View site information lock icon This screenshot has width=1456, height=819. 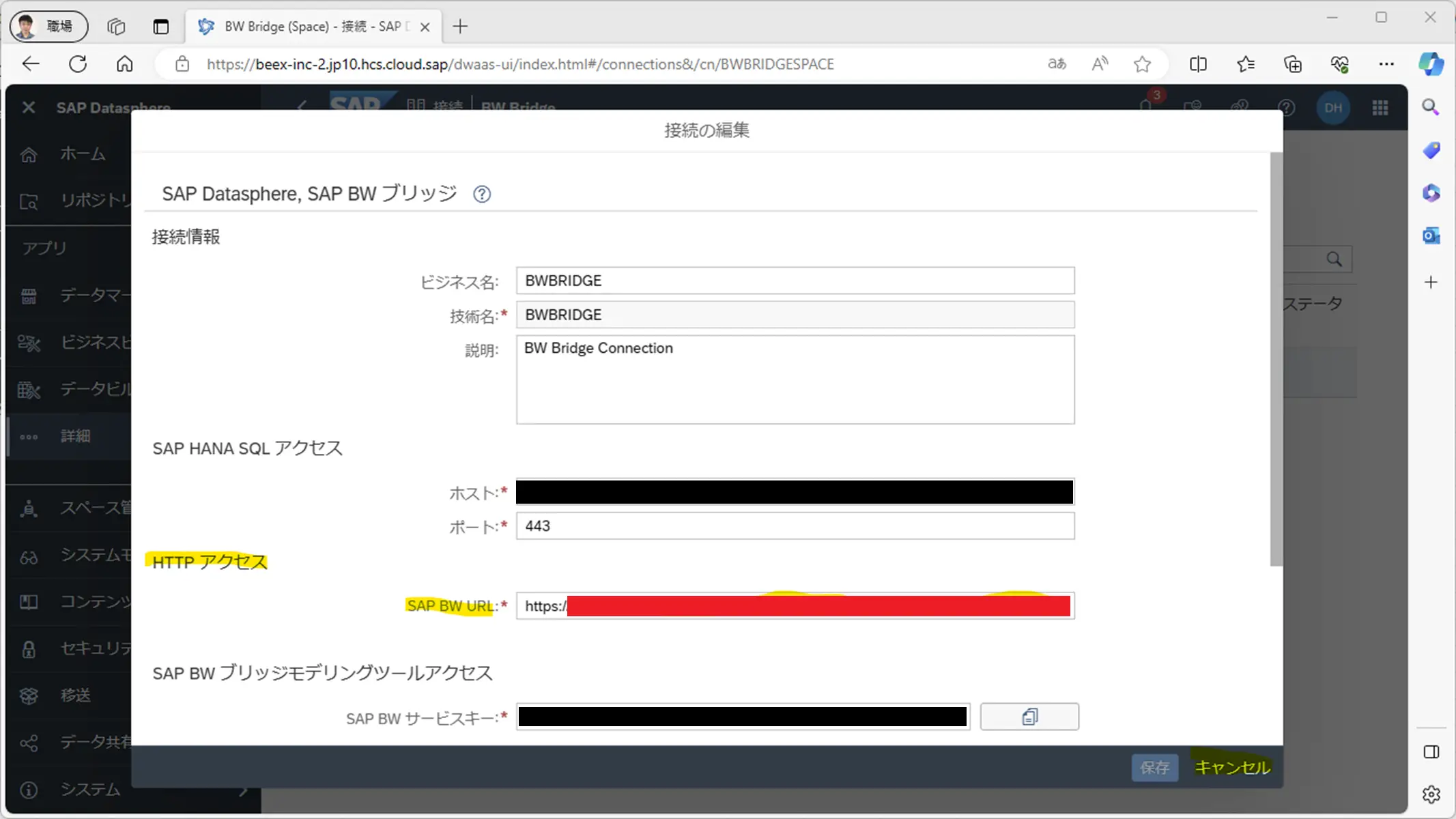[x=182, y=64]
